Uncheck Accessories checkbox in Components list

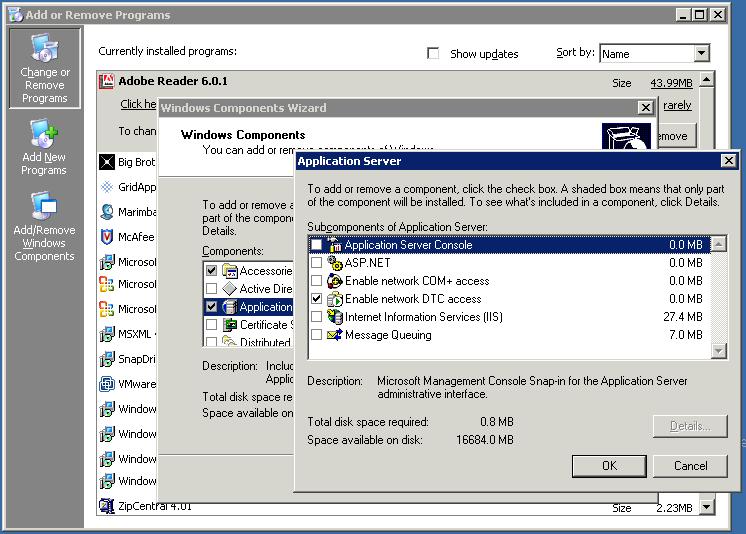(x=212, y=271)
